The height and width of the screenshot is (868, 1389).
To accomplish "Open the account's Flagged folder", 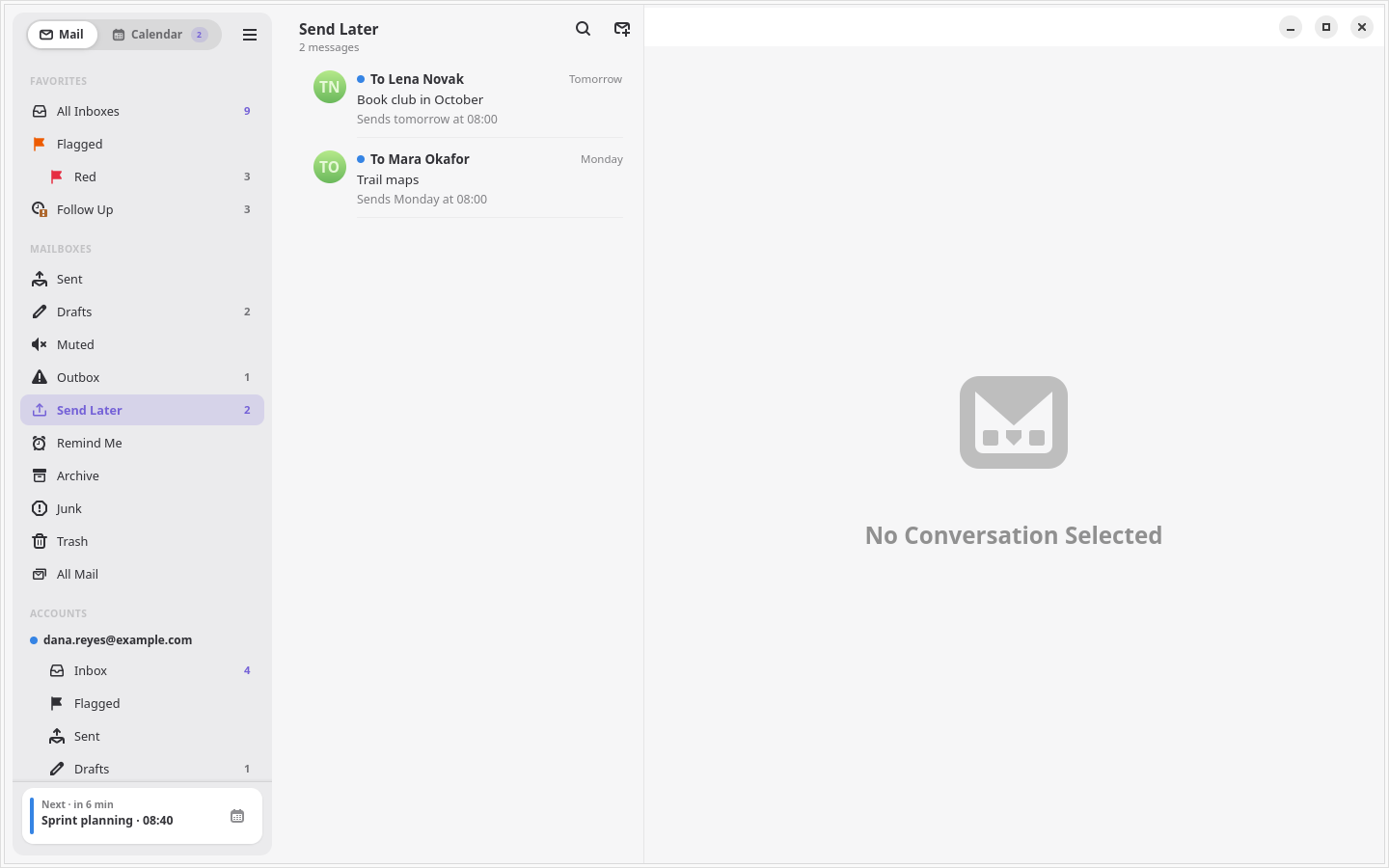I will (142, 703).
